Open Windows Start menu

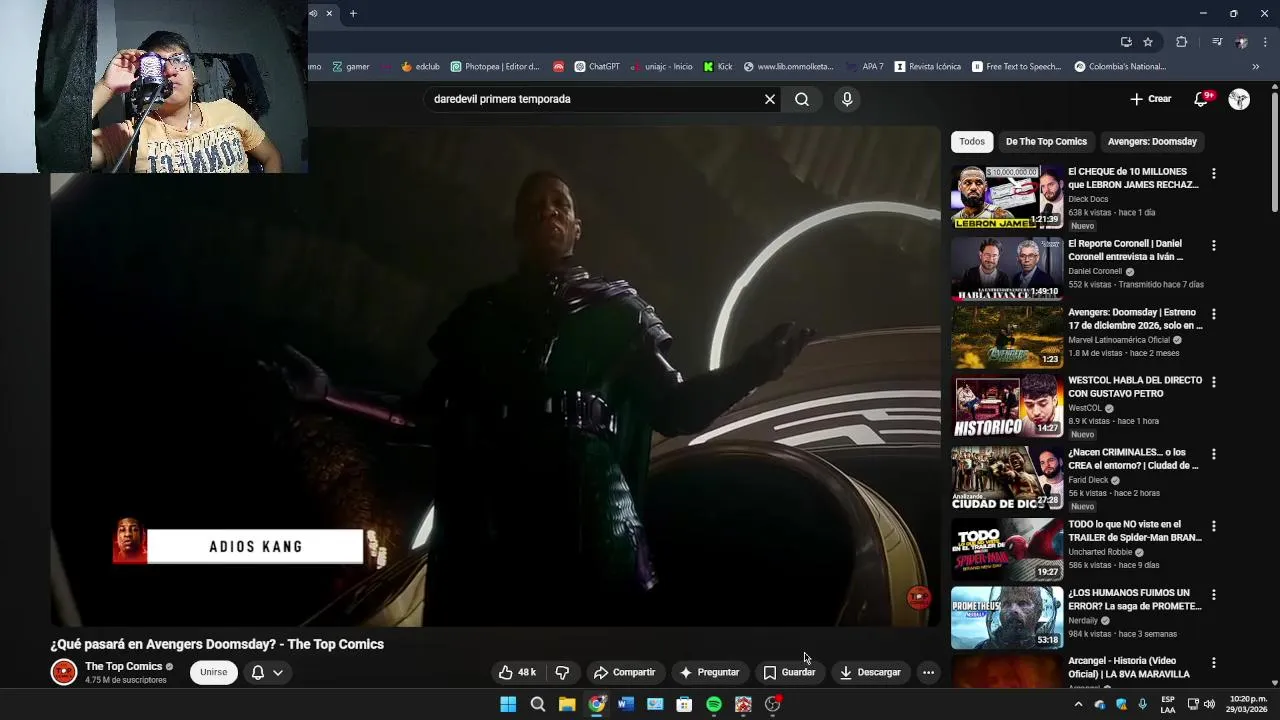pyautogui.click(x=508, y=704)
